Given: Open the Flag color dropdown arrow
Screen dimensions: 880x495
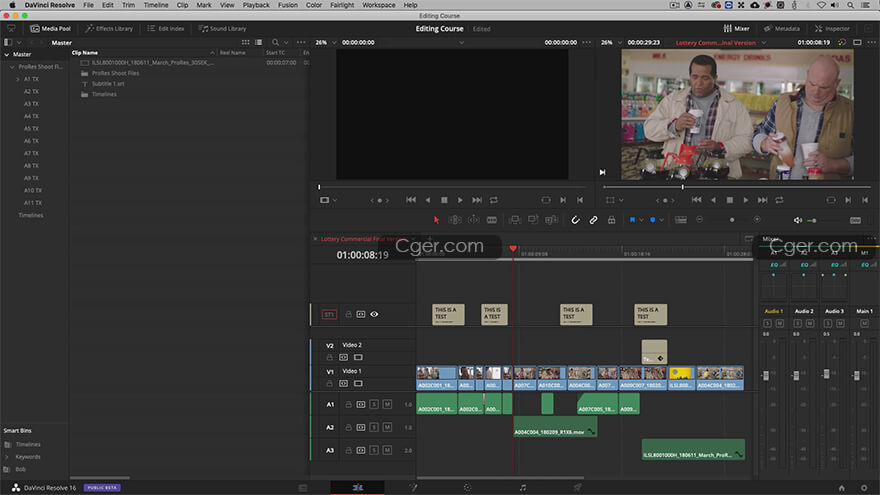Looking at the screenshot, I should coord(641,220).
